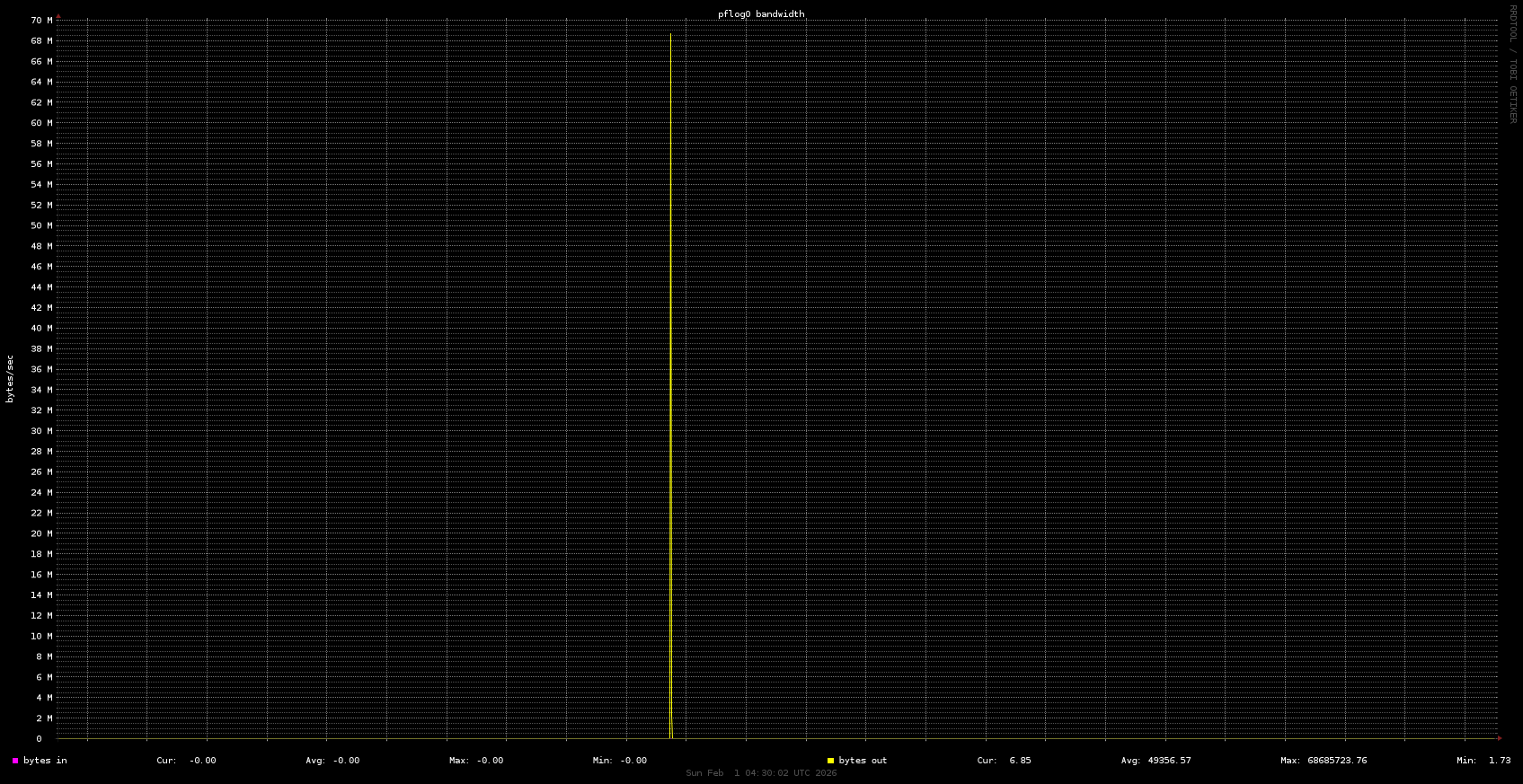Screen dimensions: 1523x784
Task: Click the magenta bytes in legend swatch
Action: pos(15,761)
